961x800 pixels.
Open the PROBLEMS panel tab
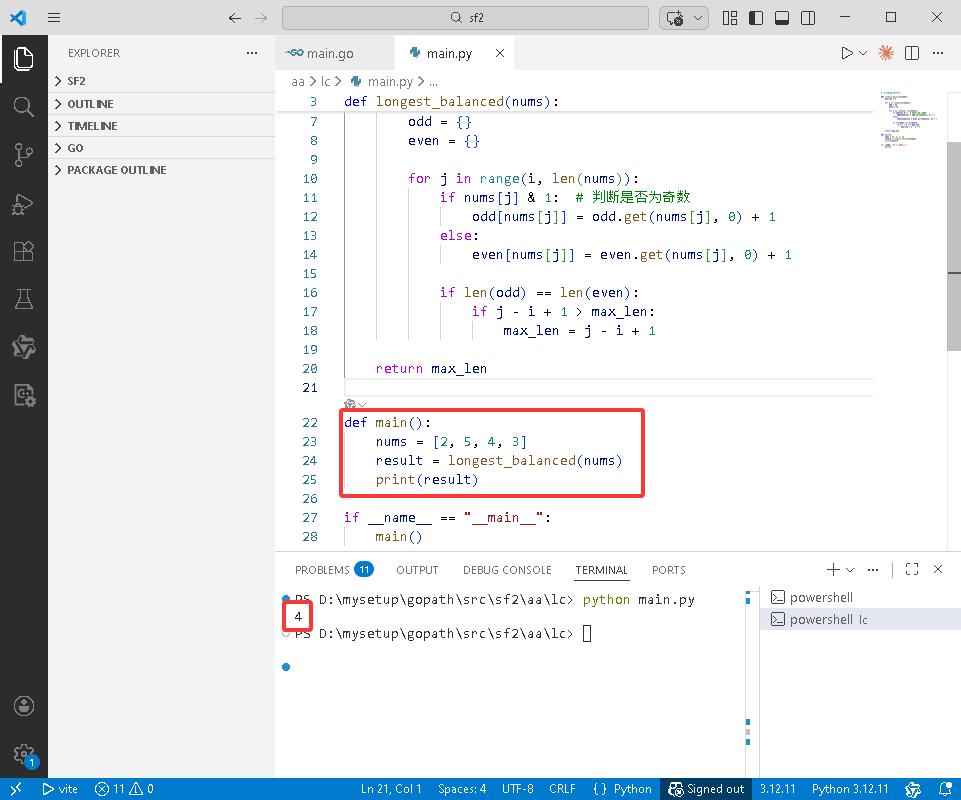click(333, 570)
